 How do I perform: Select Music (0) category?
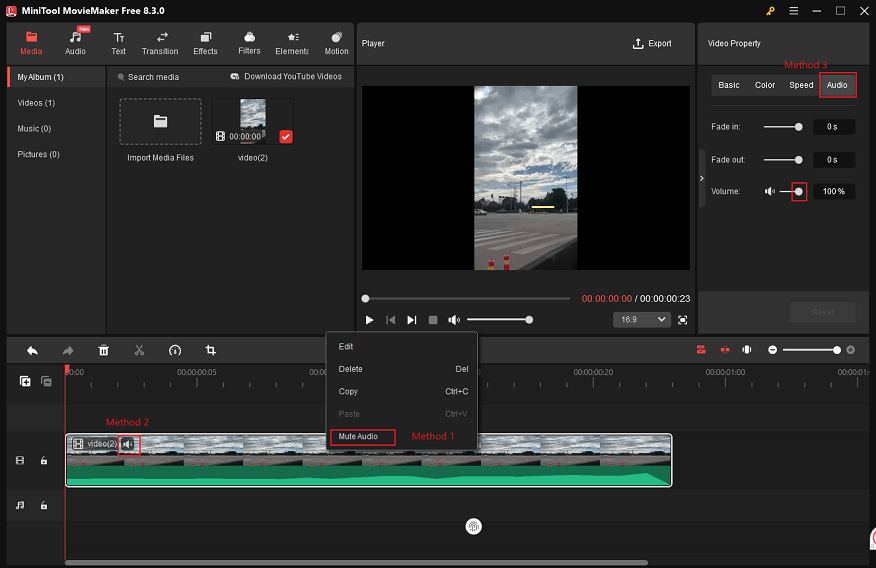[34, 128]
